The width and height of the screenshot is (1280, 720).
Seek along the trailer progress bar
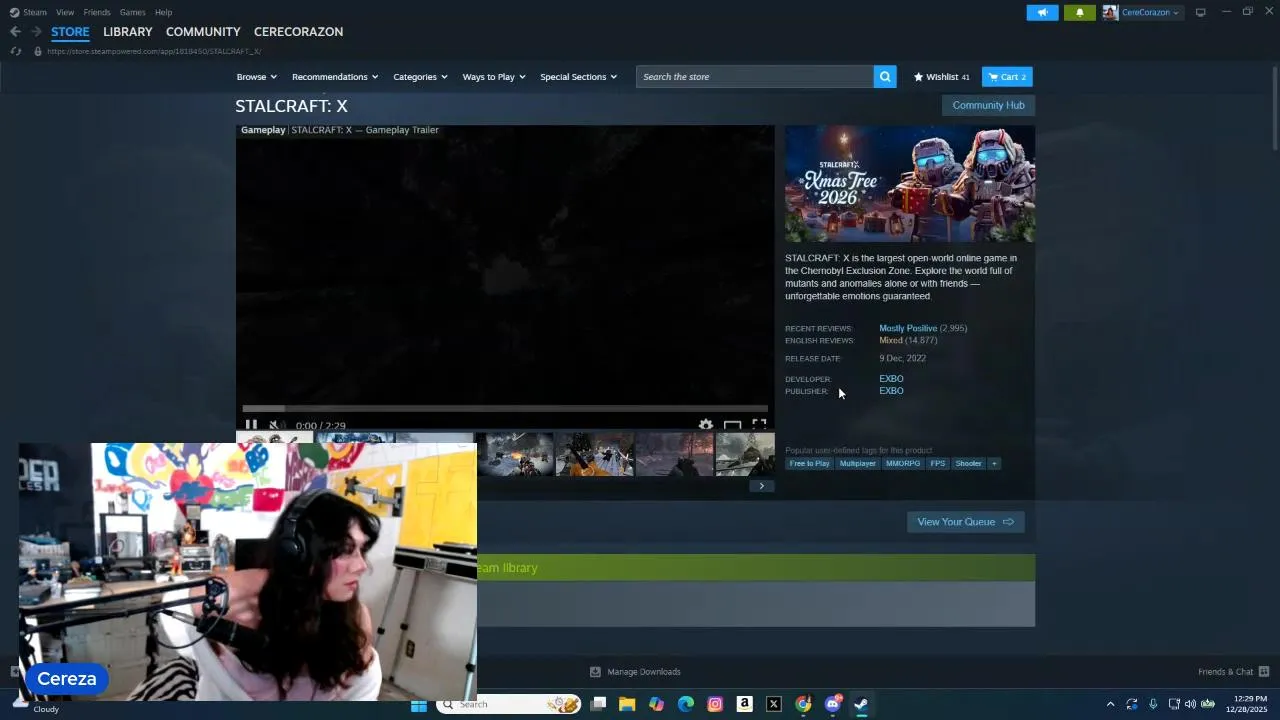click(x=505, y=408)
